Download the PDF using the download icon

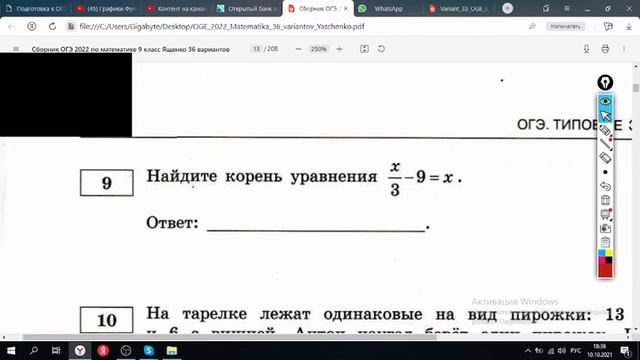click(586, 49)
